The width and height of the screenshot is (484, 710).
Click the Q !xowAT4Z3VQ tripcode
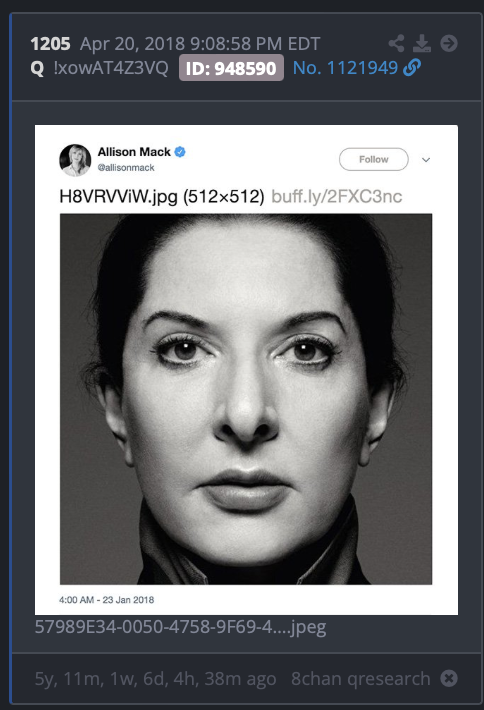tap(99, 68)
